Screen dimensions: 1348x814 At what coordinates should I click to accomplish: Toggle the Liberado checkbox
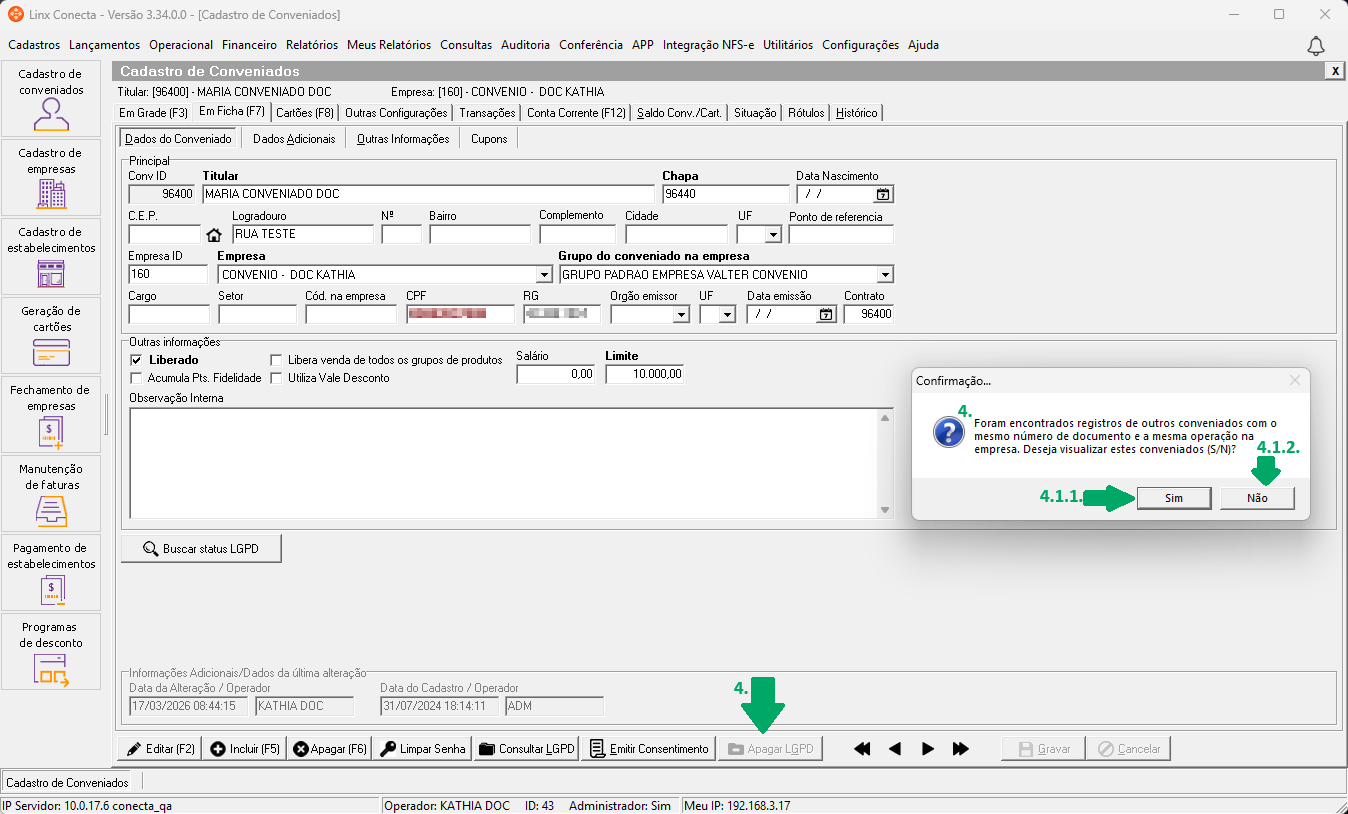(x=137, y=360)
